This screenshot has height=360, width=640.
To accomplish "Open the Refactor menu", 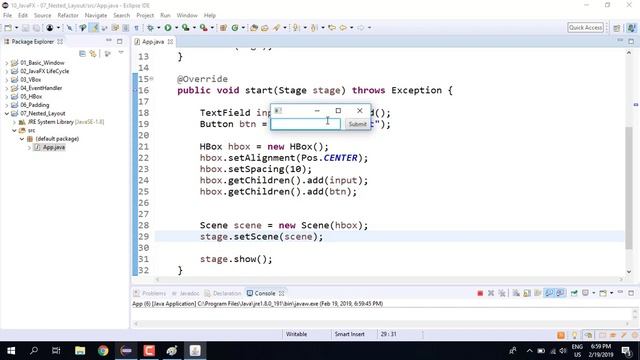I will pyautogui.click(x=68, y=16).
